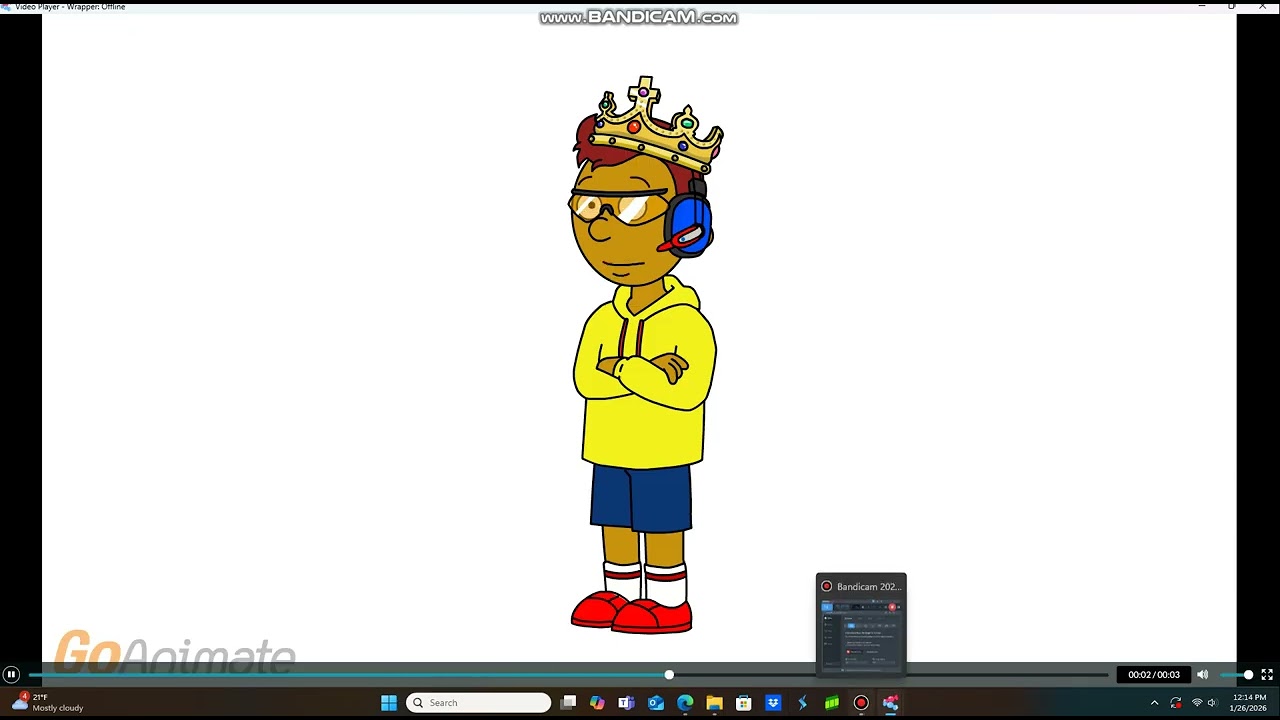The image size is (1280, 720).
Task: Open the Windows Start menu
Action: tap(389, 703)
